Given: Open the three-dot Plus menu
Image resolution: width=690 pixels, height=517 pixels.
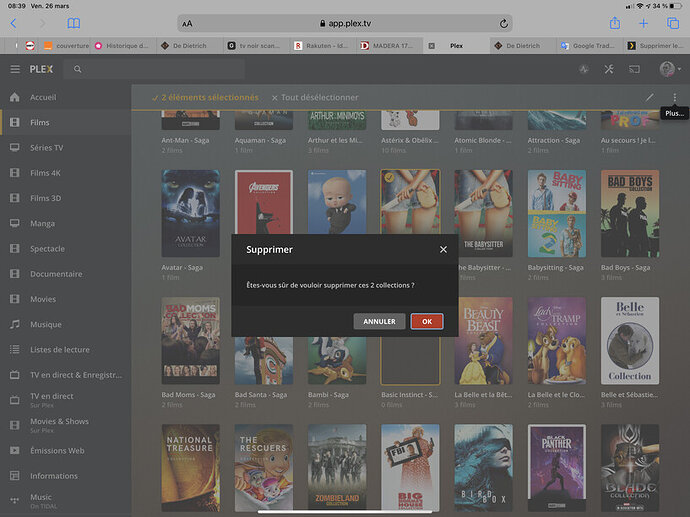Looking at the screenshot, I should 675,97.
